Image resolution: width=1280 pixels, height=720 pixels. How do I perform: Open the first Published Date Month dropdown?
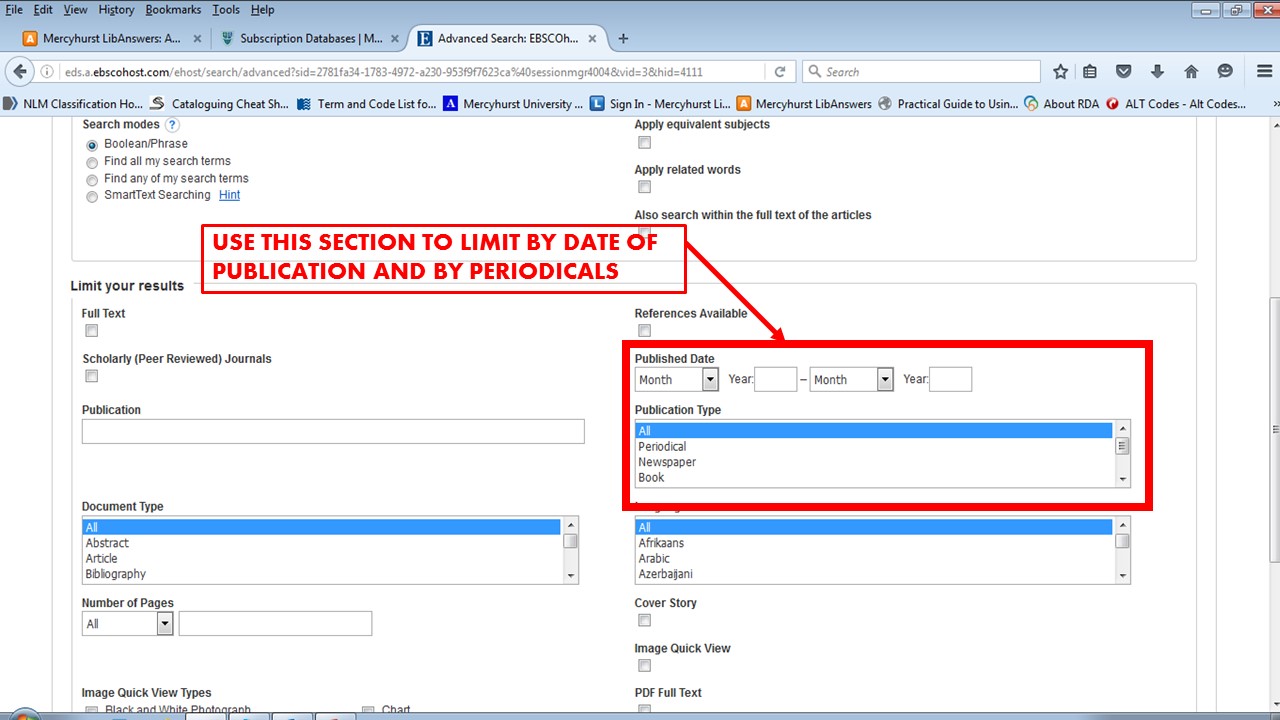click(x=677, y=380)
